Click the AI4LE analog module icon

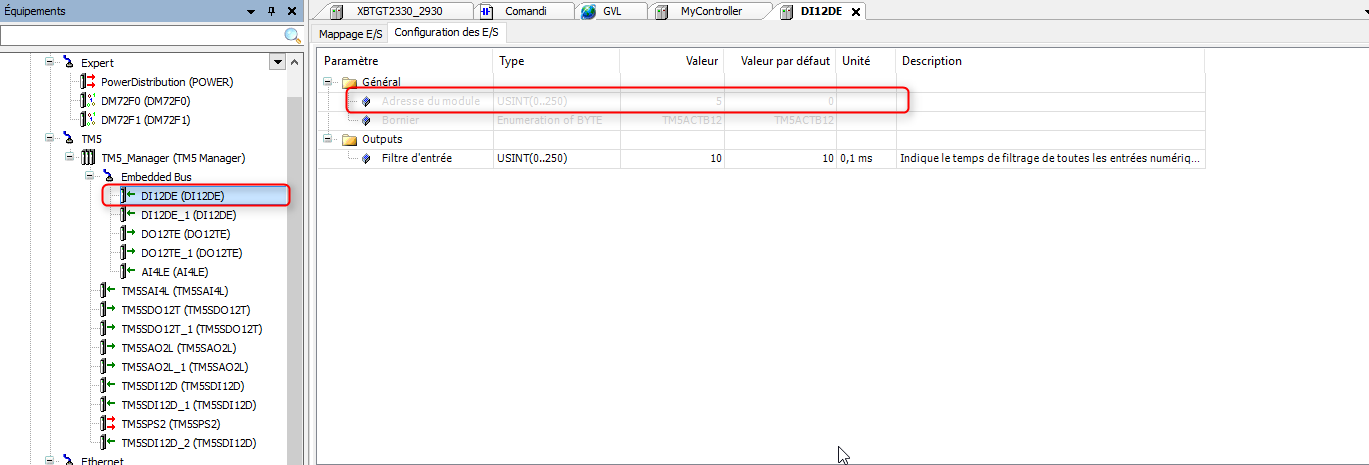(x=128, y=271)
